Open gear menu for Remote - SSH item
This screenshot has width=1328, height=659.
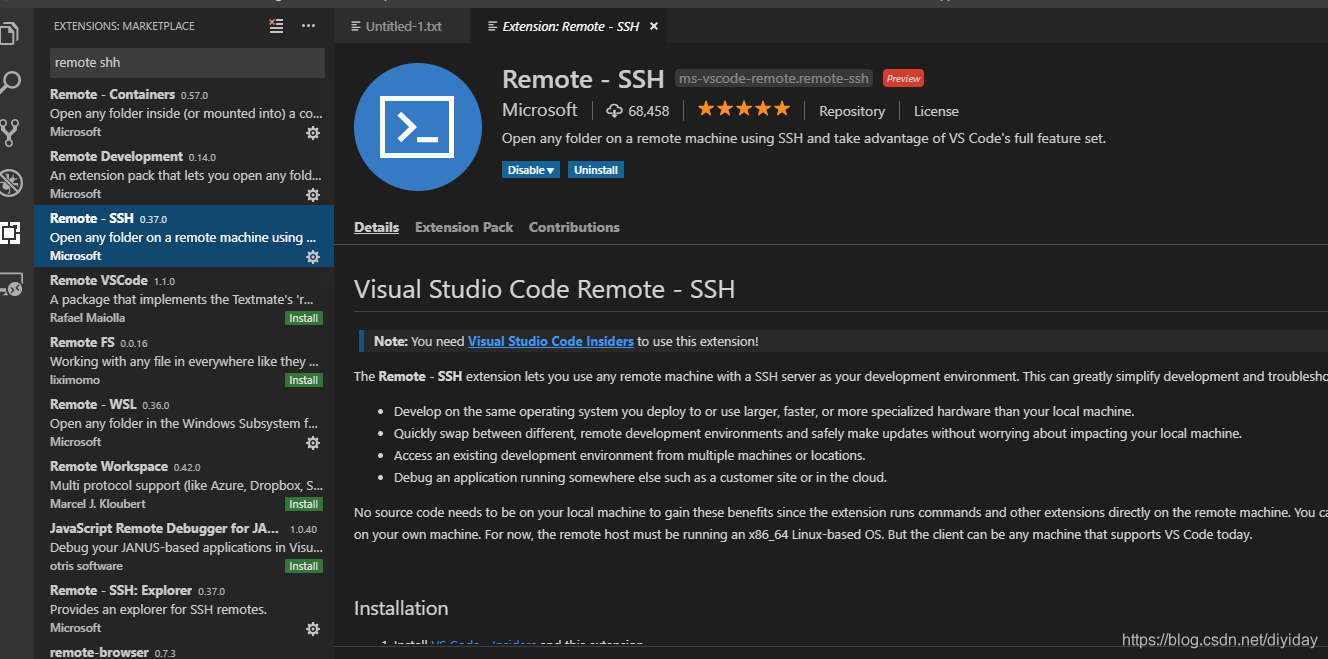point(313,256)
